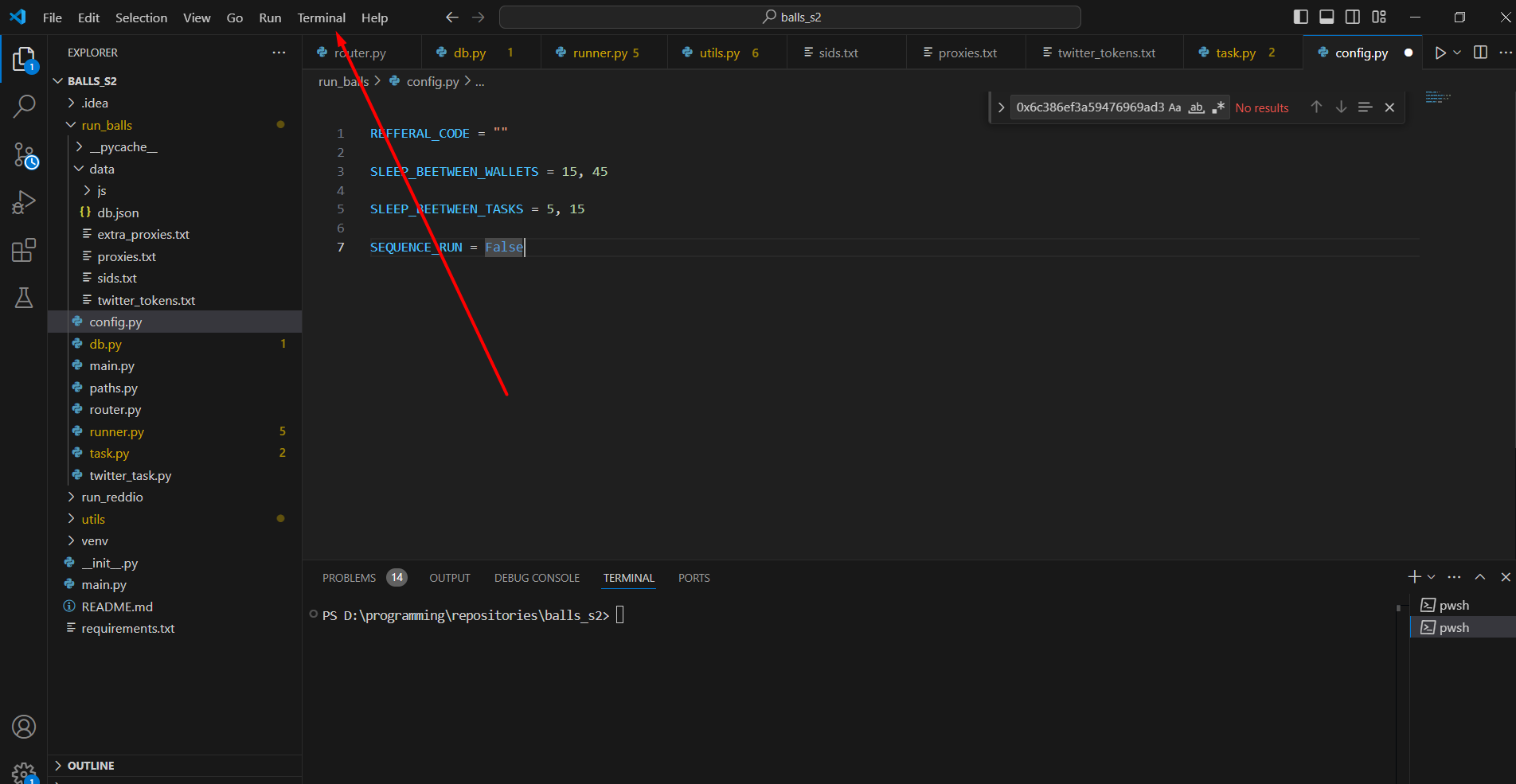
Task: Go back with navigation arrow
Action: 452,17
